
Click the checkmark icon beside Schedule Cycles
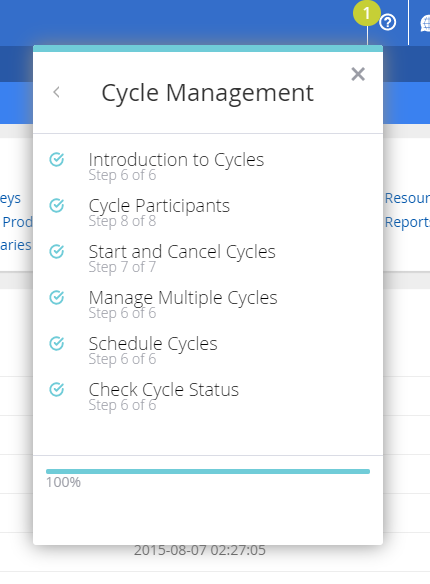click(57, 343)
